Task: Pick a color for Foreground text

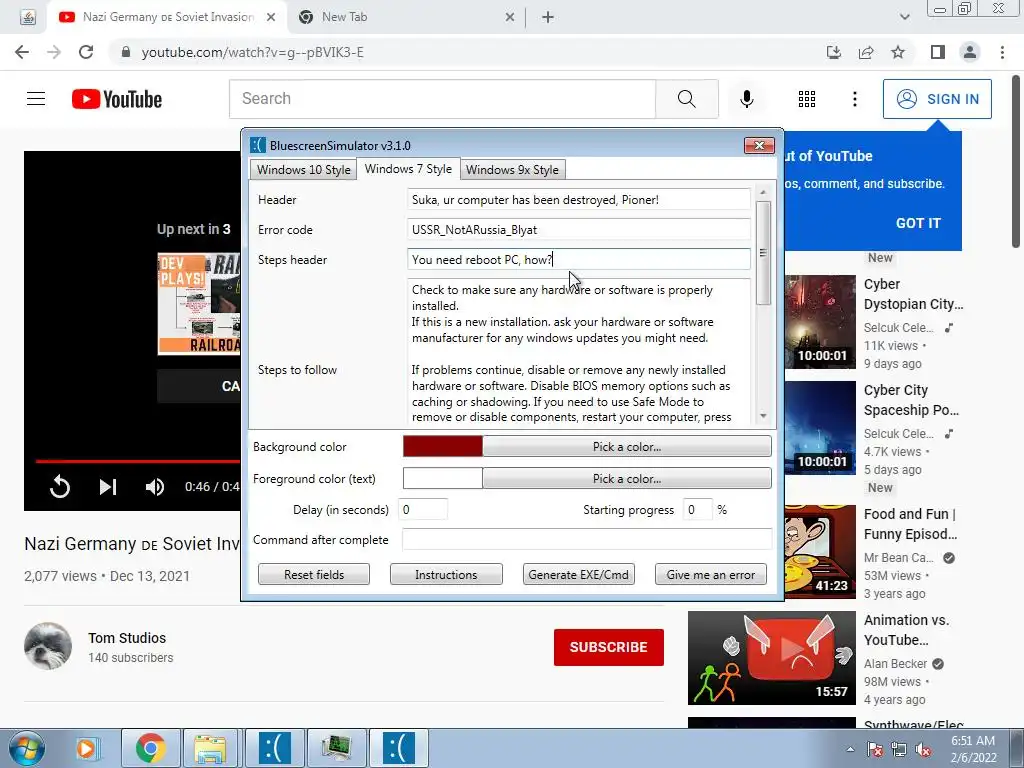Action: click(x=627, y=479)
